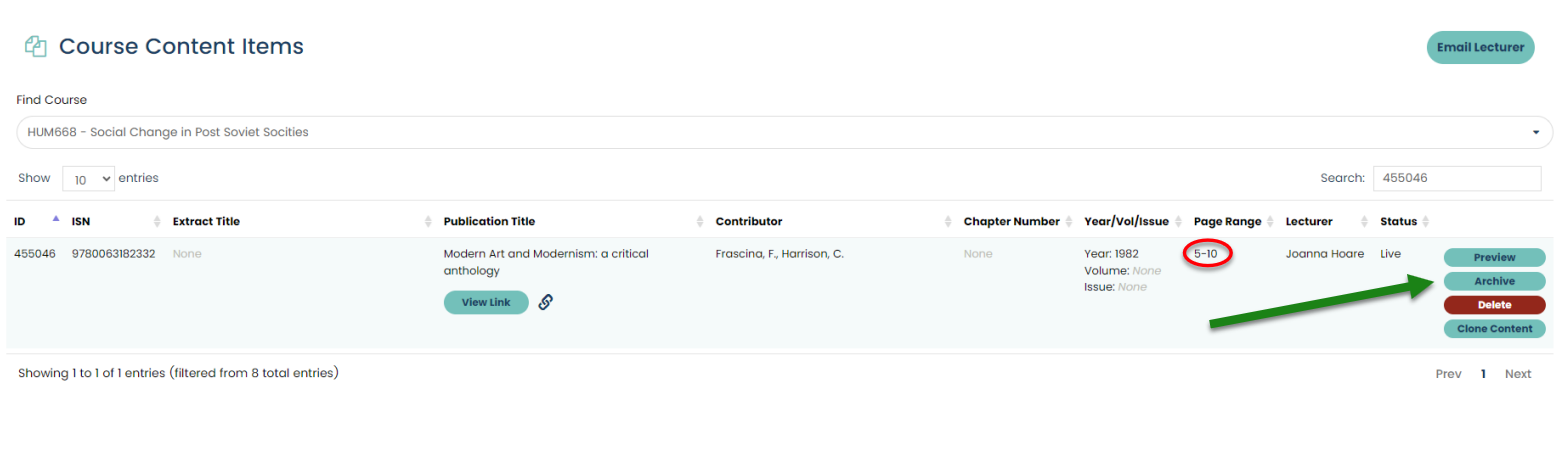The height and width of the screenshot is (452, 1558).
Task: Focus the Search input field
Action: [1456, 178]
